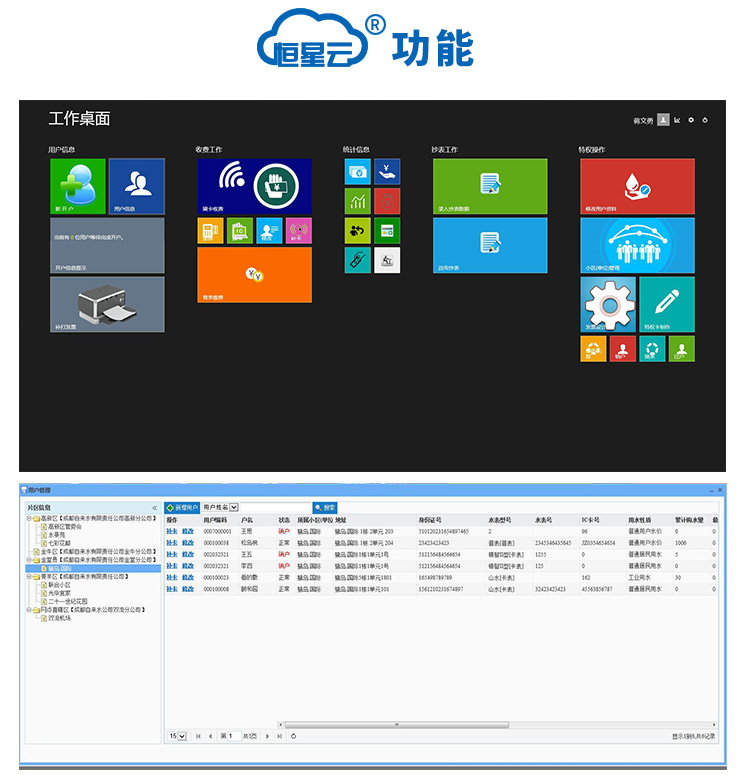Collapse the 高新区 tree node
Image resolution: width=750 pixels, height=775 pixels.
click(x=29, y=518)
